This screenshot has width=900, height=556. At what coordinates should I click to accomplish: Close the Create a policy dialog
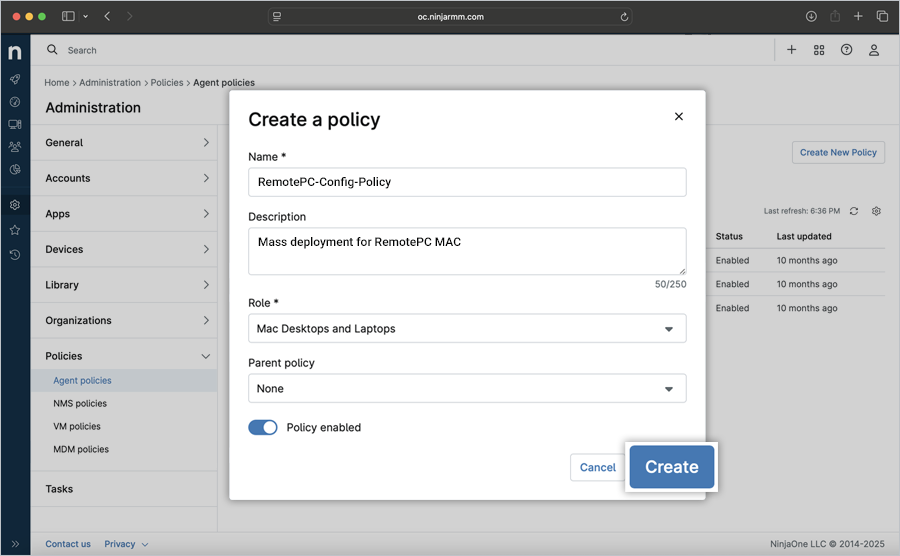coord(679,117)
